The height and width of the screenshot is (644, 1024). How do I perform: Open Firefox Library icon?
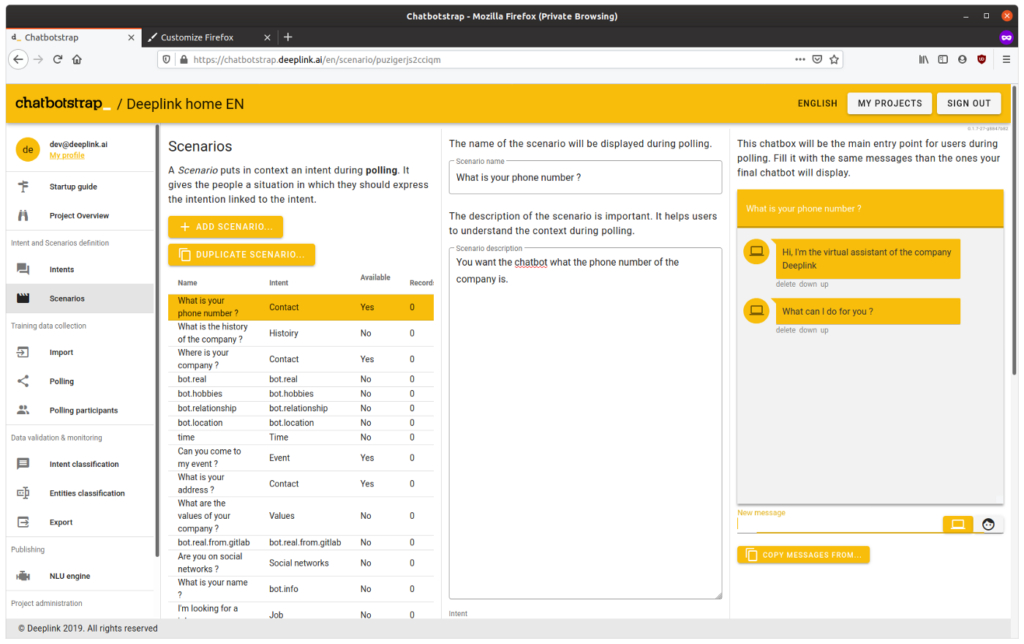coord(923,59)
